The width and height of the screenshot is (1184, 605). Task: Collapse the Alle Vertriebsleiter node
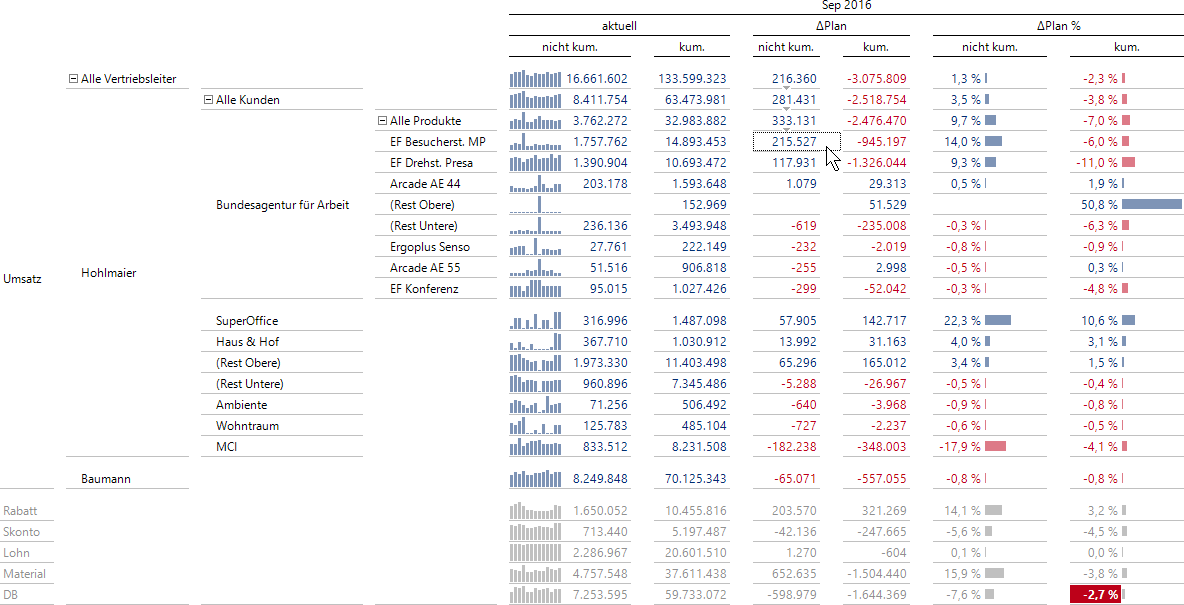click(73, 79)
